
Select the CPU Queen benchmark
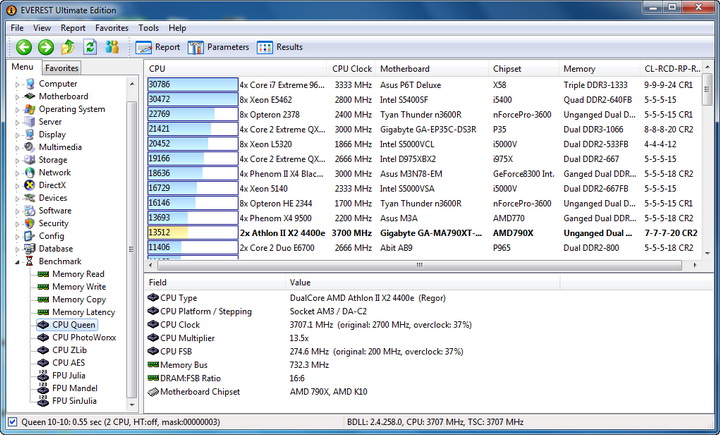tap(67, 325)
